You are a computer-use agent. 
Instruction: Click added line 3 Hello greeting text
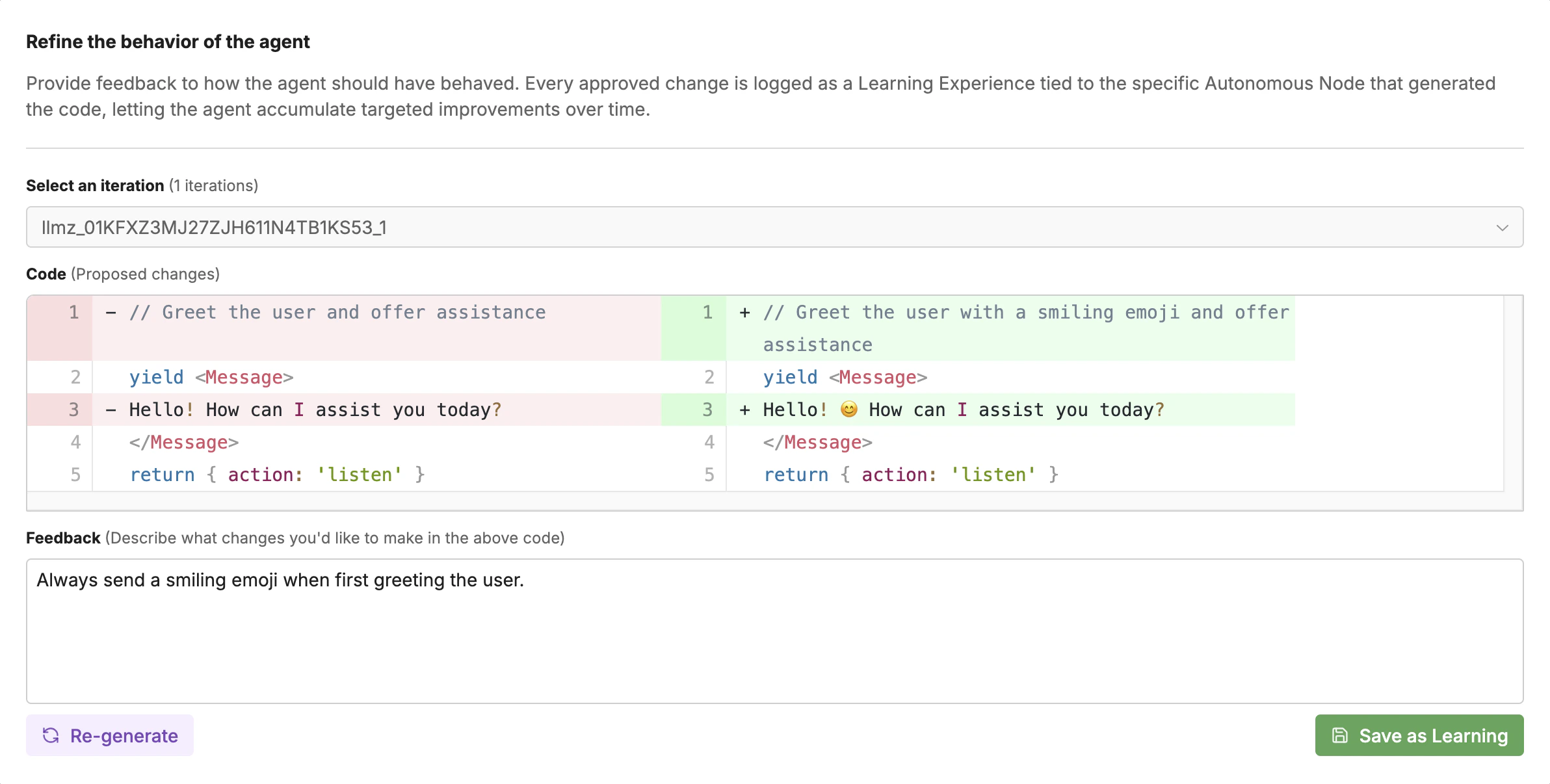[964, 410]
